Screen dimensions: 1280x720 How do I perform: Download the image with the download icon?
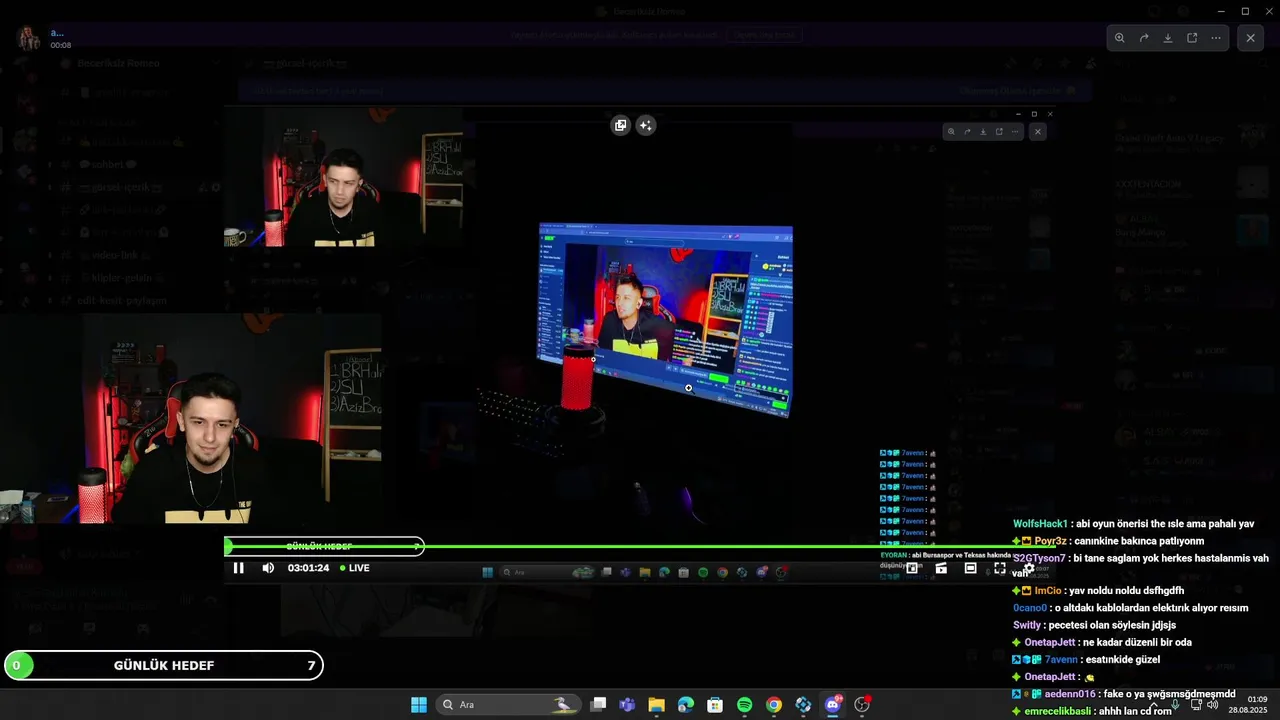(x=1168, y=38)
